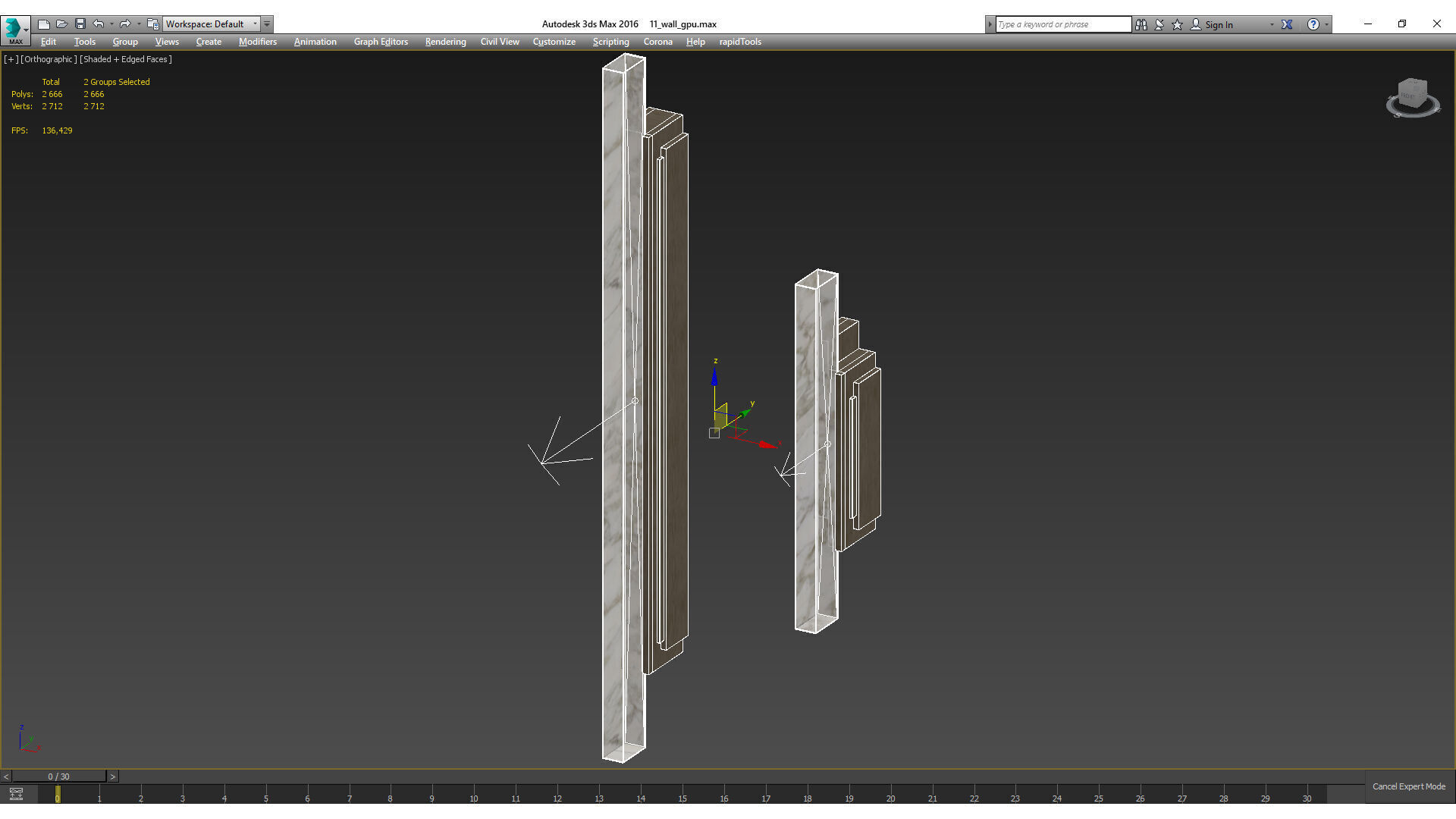
Task: Open the Scripting menu
Action: click(x=610, y=42)
